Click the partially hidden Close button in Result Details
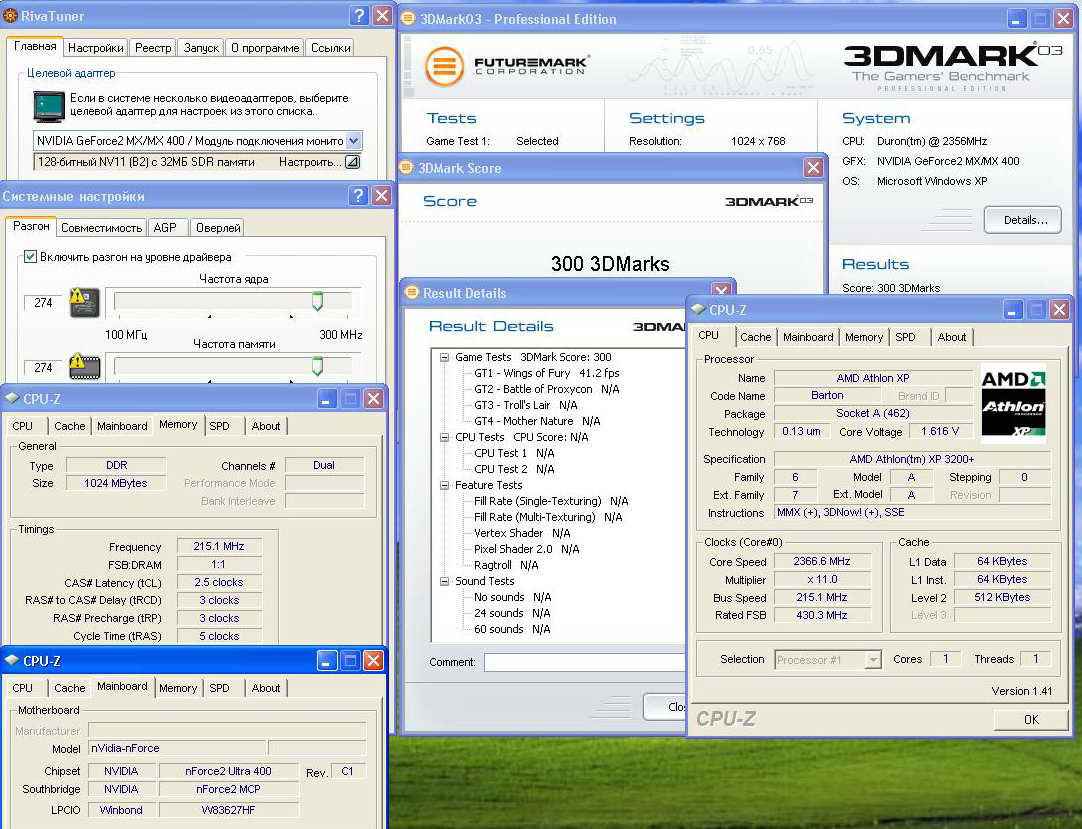This screenshot has width=1082, height=829. point(665,707)
